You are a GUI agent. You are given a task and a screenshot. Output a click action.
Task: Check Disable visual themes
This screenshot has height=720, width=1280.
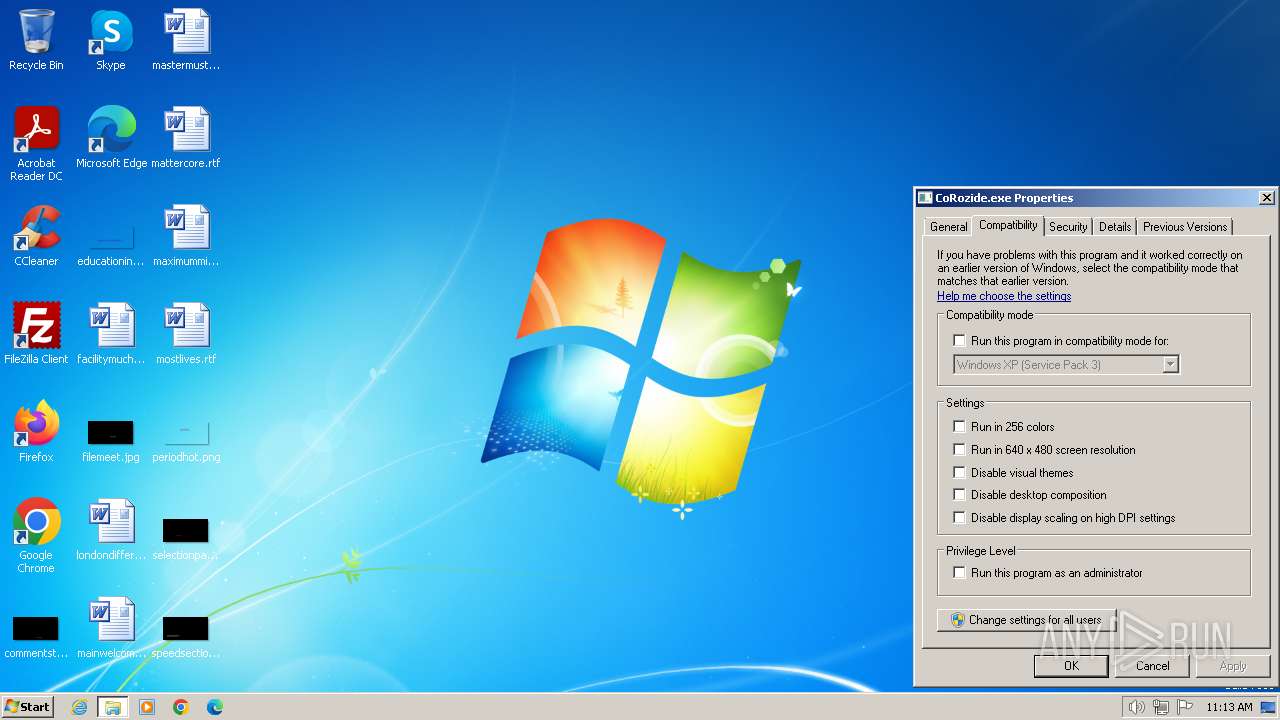point(960,473)
